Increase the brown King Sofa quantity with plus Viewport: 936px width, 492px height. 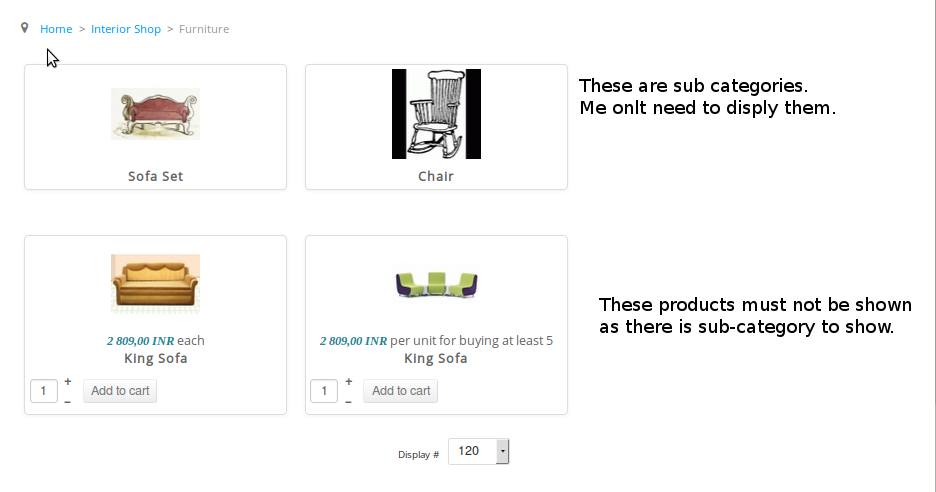tap(68, 381)
